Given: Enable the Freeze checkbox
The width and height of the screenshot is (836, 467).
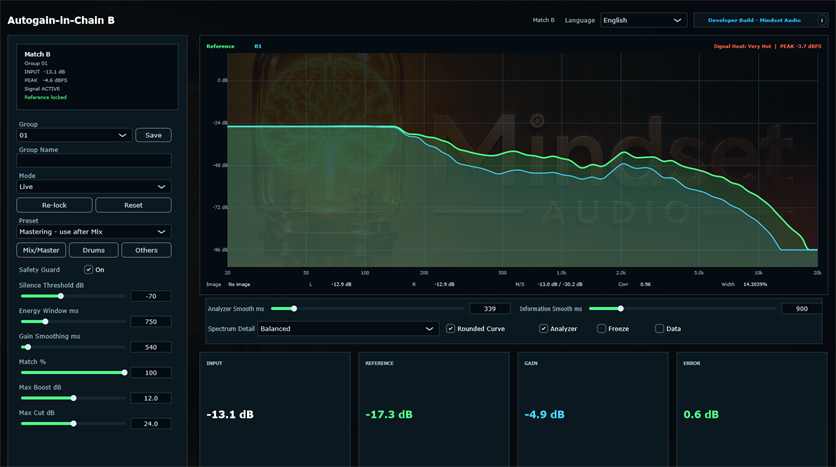Looking at the screenshot, I should [x=601, y=329].
